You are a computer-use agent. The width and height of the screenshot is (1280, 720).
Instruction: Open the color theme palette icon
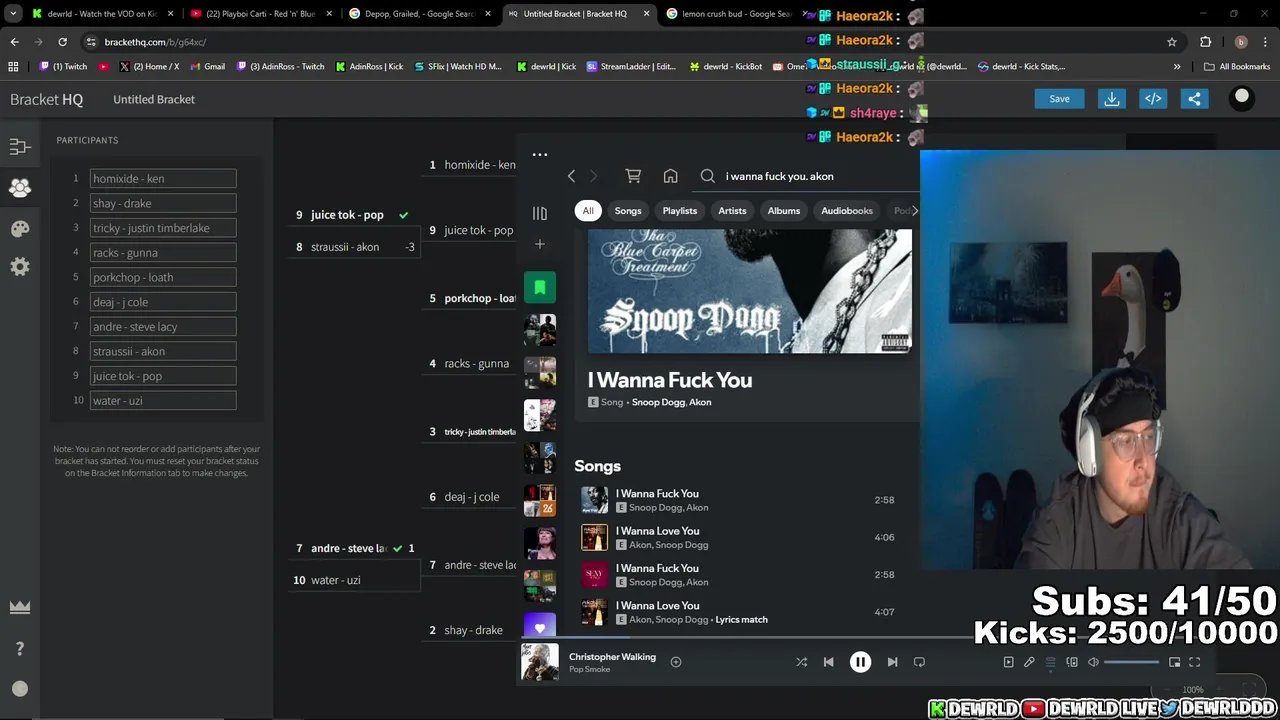click(20, 228)
